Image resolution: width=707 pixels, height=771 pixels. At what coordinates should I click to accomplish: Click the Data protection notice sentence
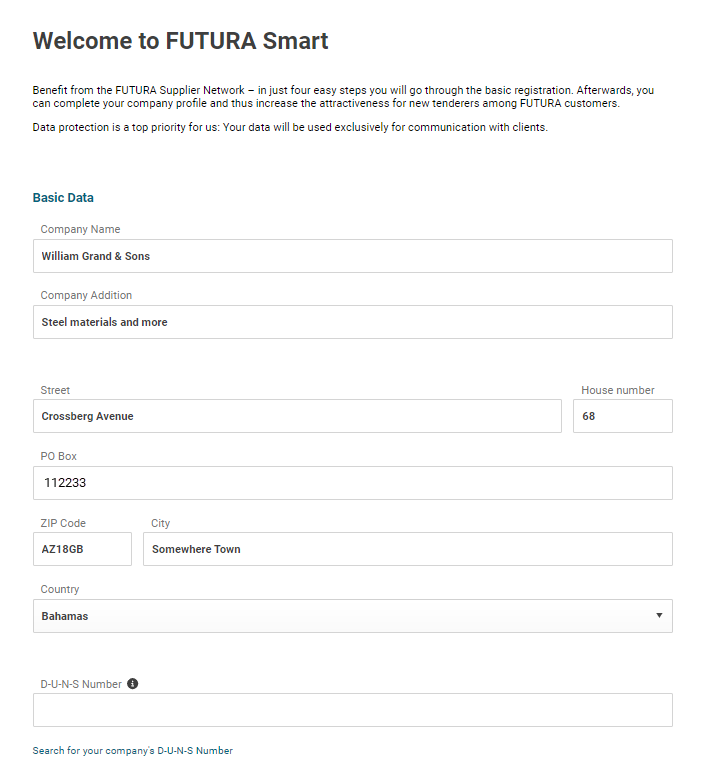click(x=290, y=127)
